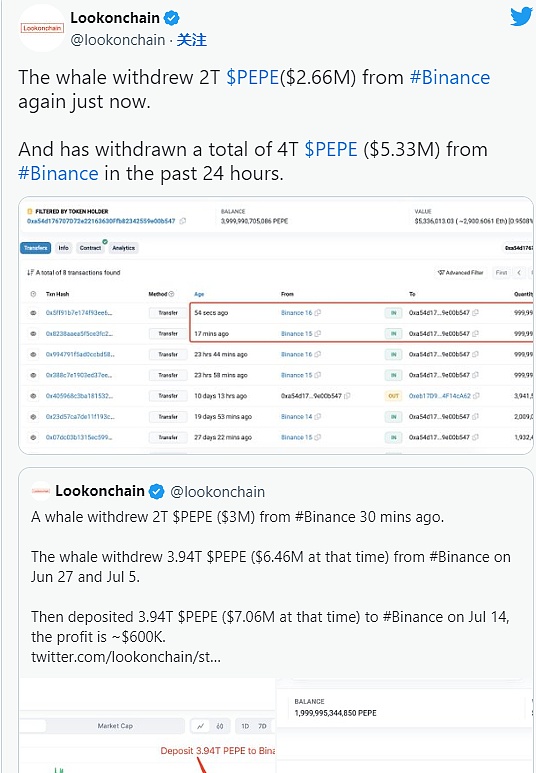The image size is (536, 773).
Task: Copy Binance 16 address in first row
Action: point(318,313)
